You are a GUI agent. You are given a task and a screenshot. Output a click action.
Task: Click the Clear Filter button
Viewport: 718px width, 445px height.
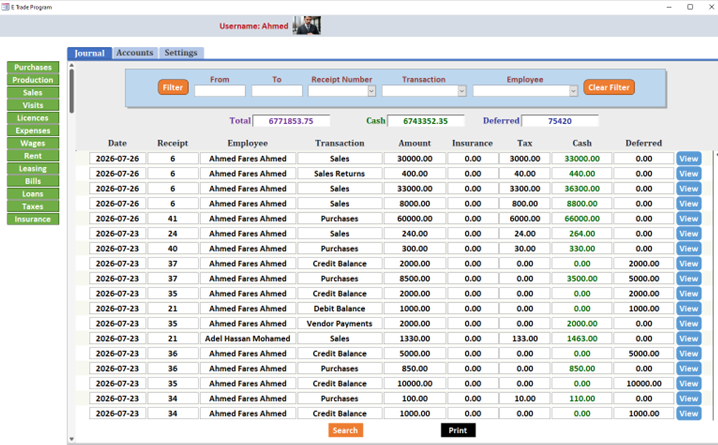click(x=609, y=87)
